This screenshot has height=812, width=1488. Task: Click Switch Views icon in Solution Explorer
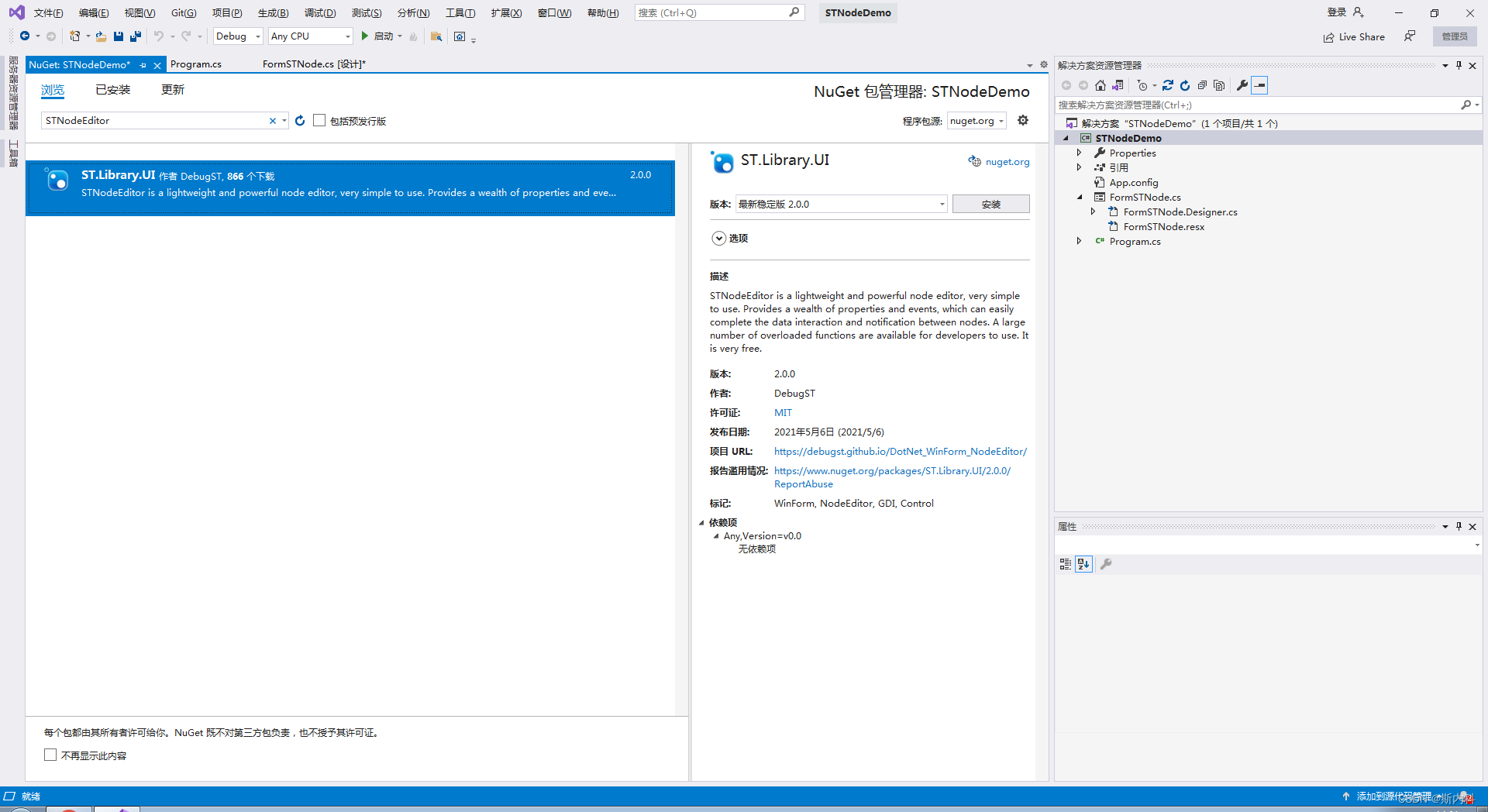pos(1118,85)
